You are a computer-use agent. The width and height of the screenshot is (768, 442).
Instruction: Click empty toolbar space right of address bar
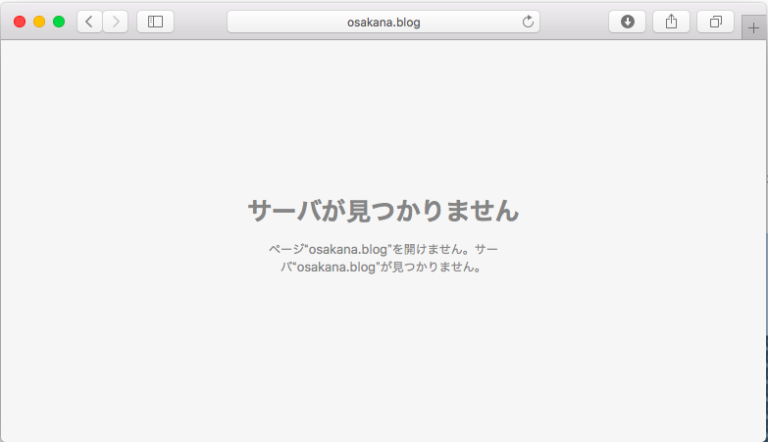tap(573, 21)
